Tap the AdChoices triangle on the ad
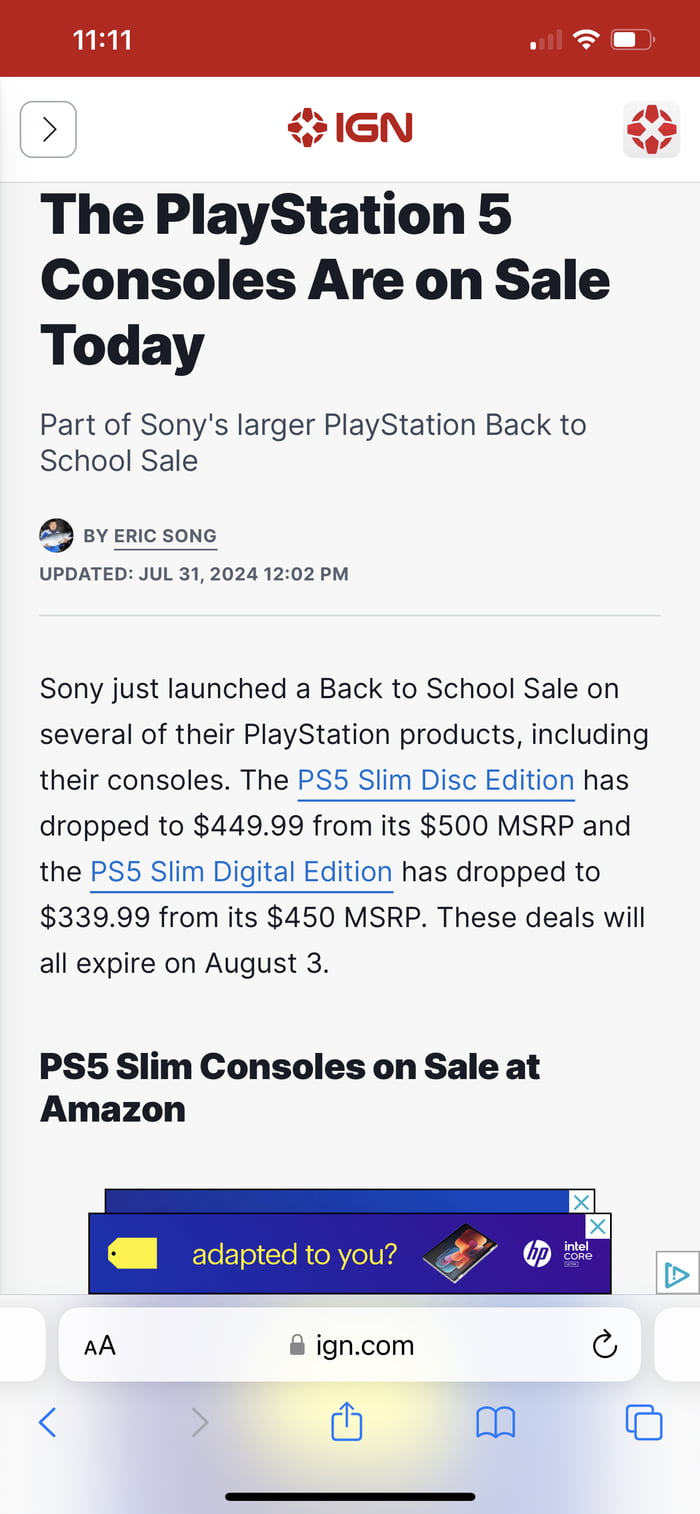 pyautogui.click(x=678, y=1273)
